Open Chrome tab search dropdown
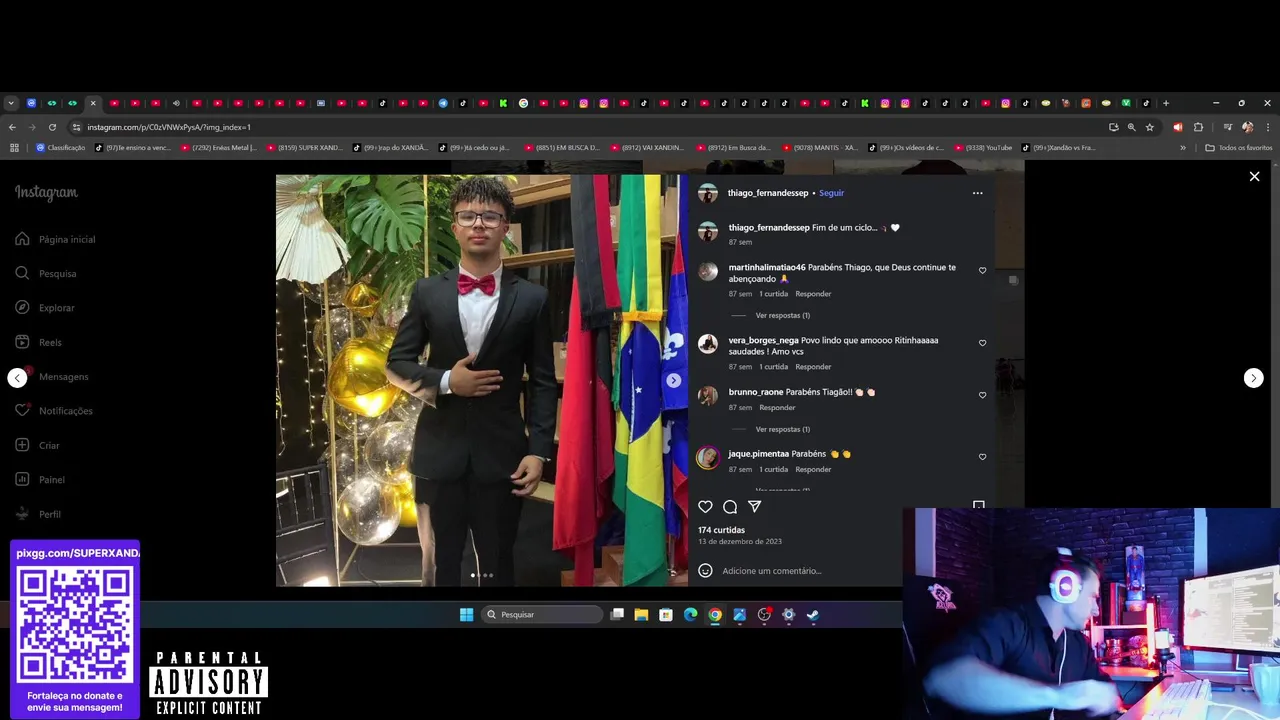Screen dimensions: 1280x720 pos(11,103)
